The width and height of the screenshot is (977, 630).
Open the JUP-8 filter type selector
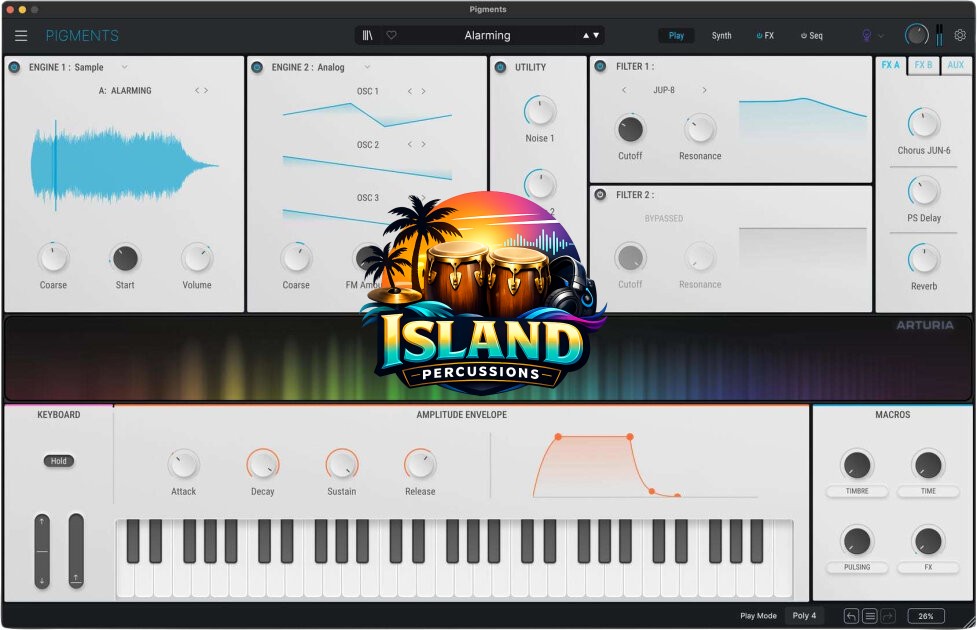coord(664,90)
